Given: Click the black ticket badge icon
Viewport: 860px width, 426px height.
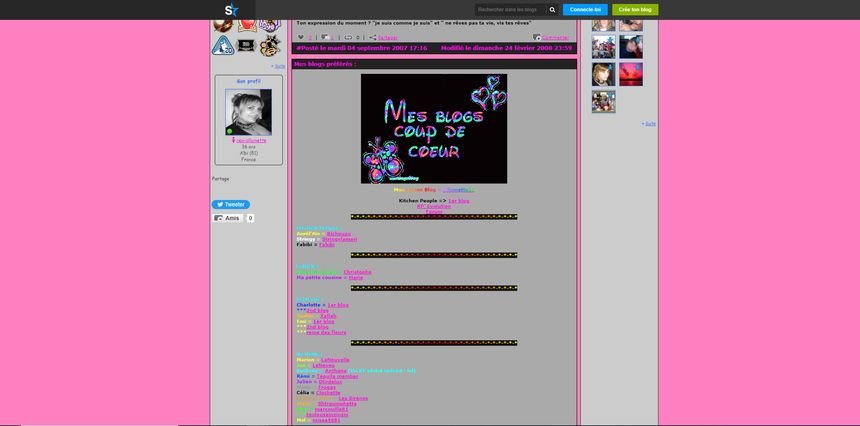Looking at the screenshot, I should coord(247,45).
